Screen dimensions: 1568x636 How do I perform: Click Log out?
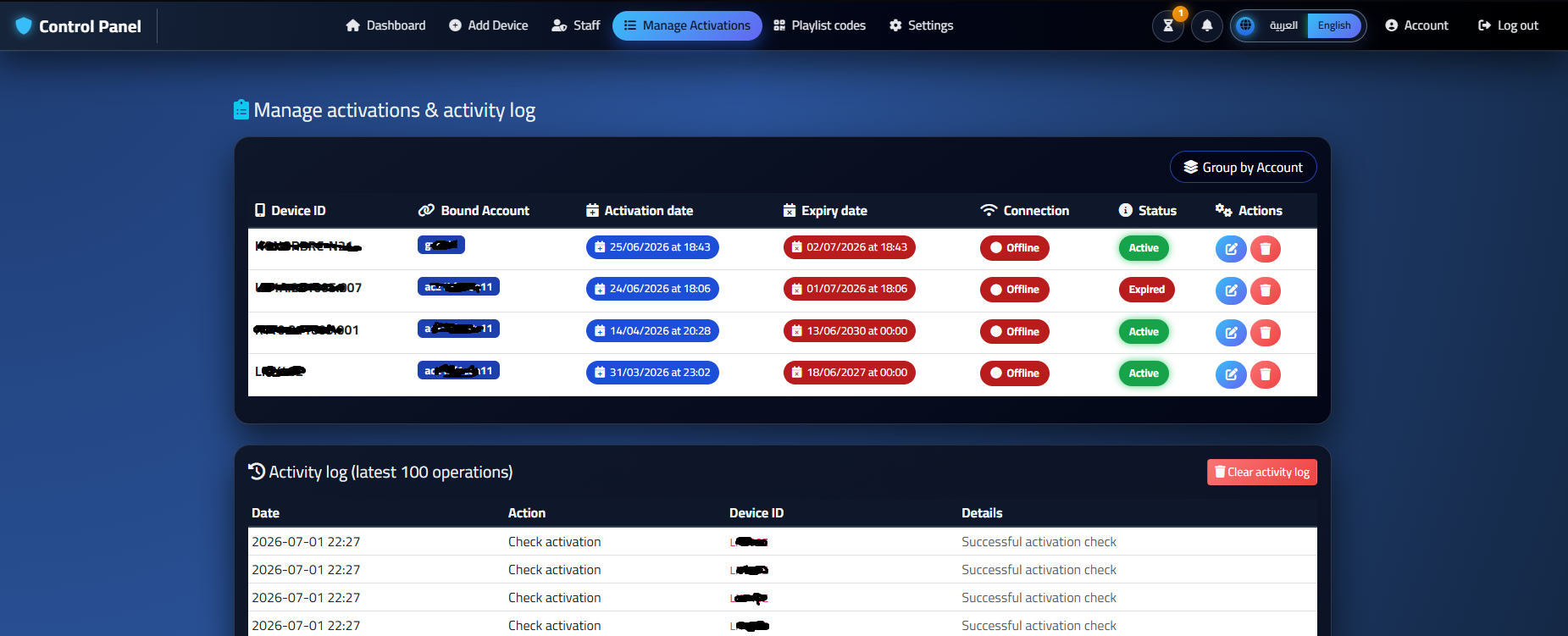point(1509,25)
